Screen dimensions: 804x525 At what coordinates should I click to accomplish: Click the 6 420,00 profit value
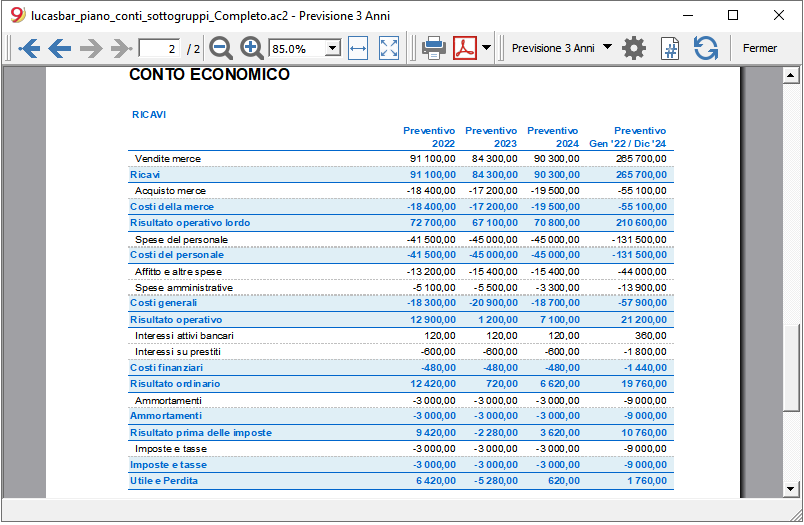coord(436,481)
